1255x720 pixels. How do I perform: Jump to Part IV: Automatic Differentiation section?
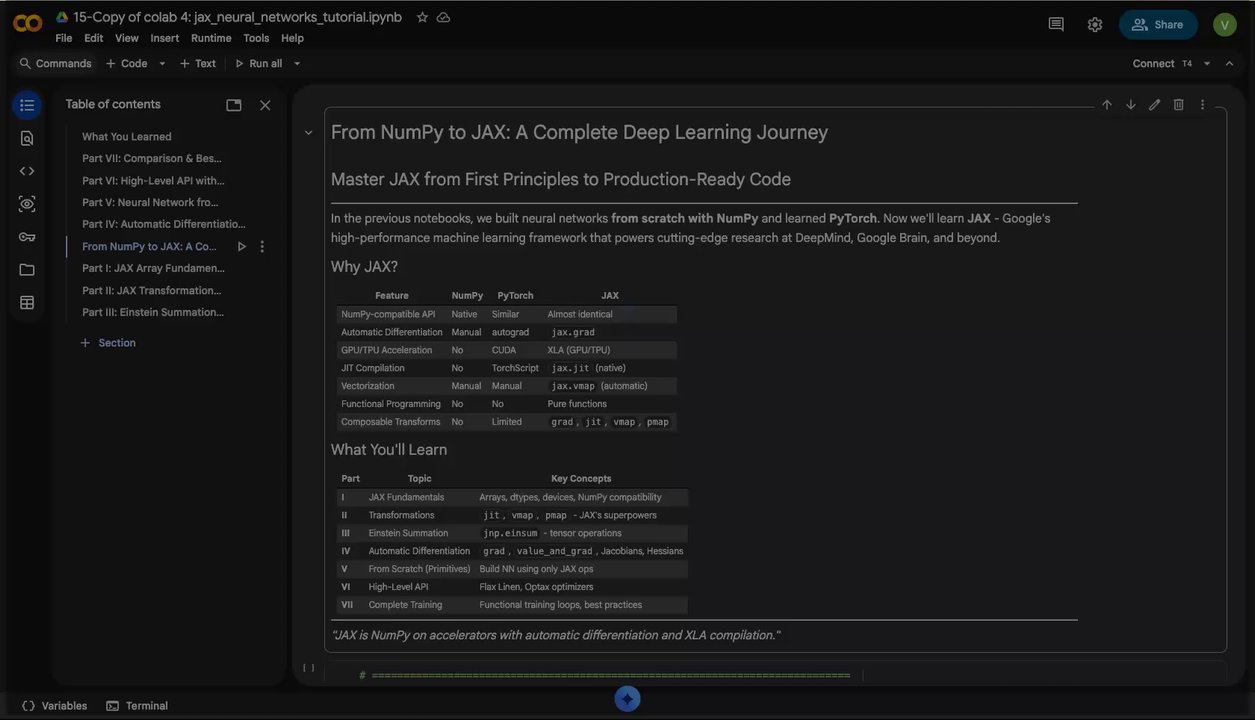164,224
